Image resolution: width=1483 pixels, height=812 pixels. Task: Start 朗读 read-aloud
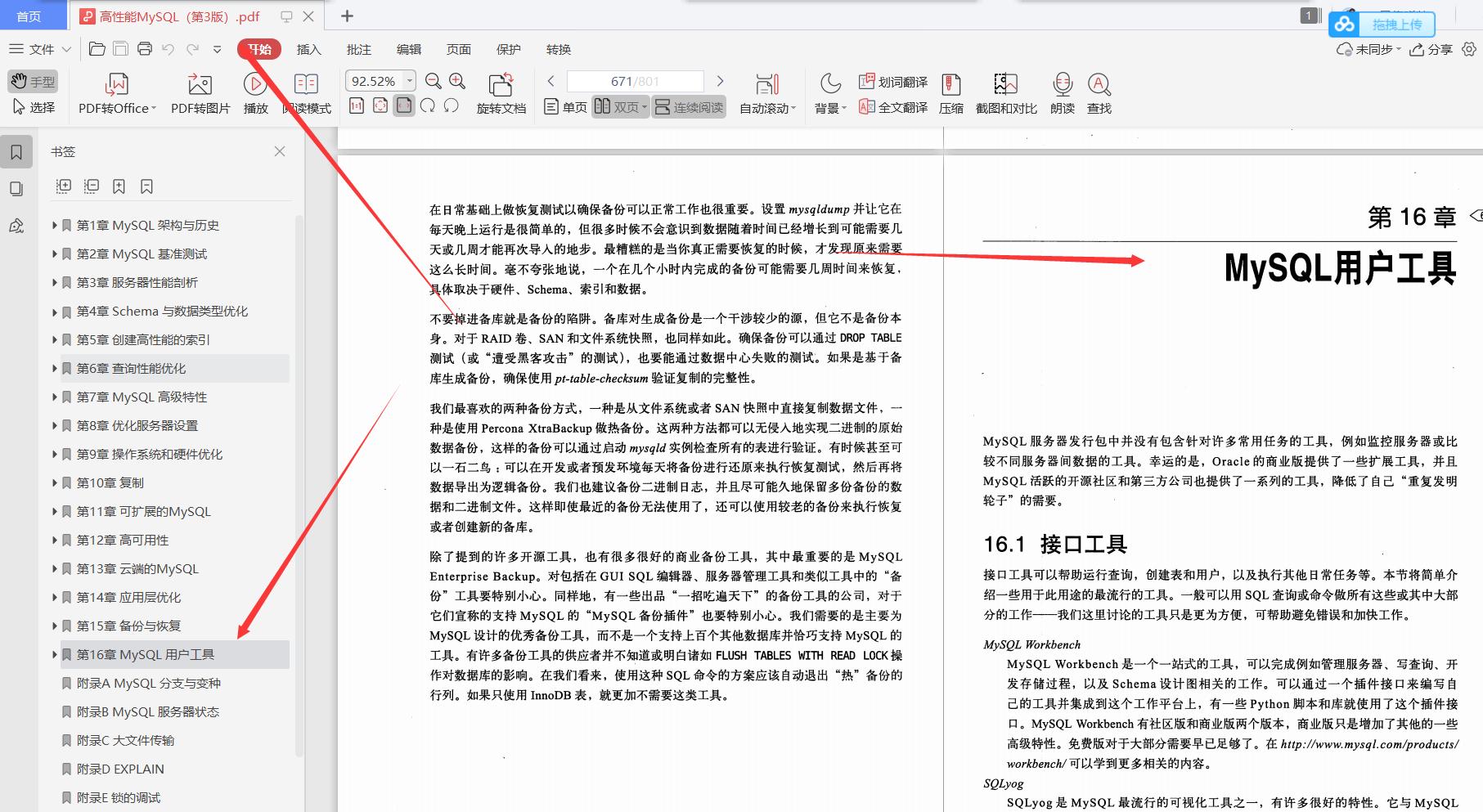pos(1061,92)
